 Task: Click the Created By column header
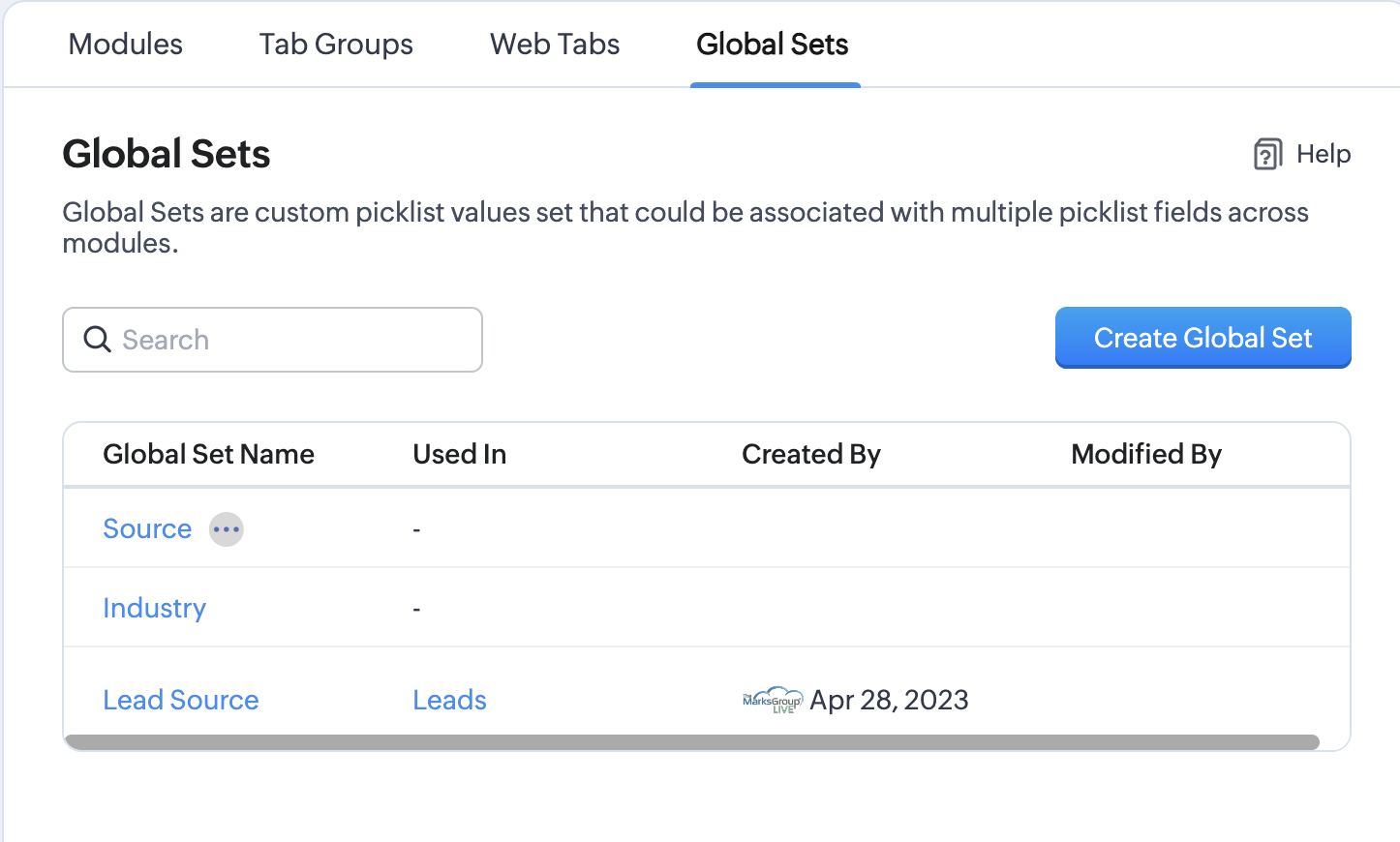click(x=810, y=453)
